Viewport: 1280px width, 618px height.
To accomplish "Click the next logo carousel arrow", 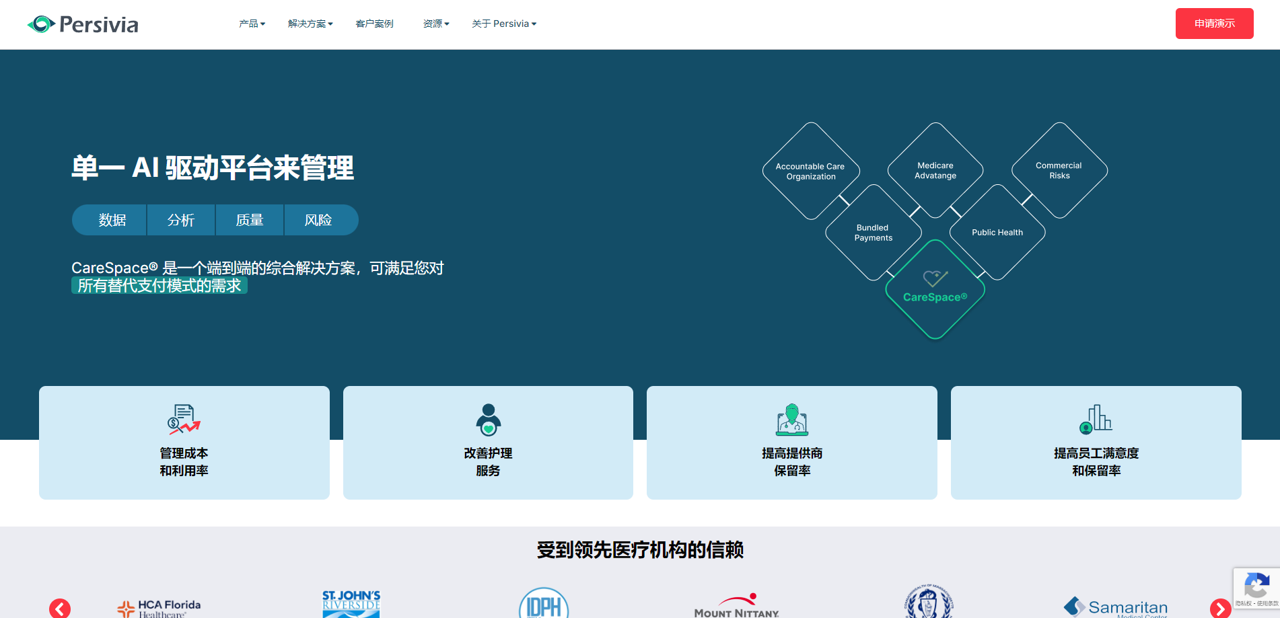I will [x=1220, y=608].
